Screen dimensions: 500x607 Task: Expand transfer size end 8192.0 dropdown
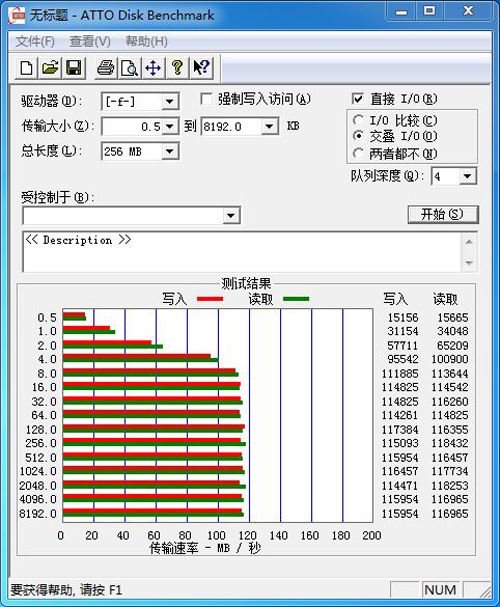pos(270,127)
